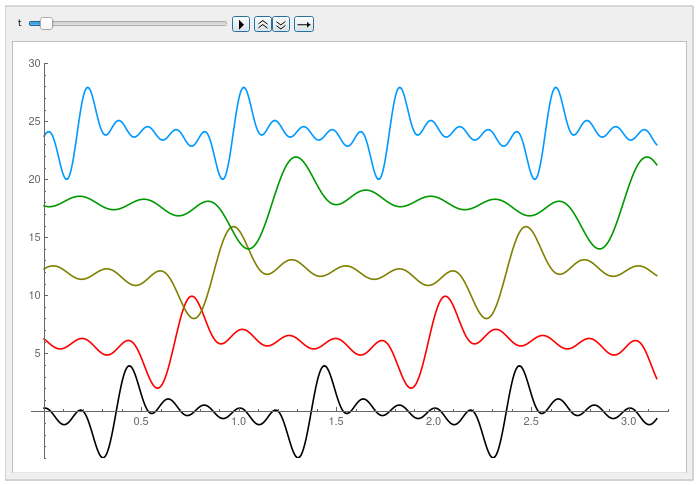This screenshot has width=698, height=485.
Task: Click the 10 tick label on the y-axis
Action: [34, 295]
